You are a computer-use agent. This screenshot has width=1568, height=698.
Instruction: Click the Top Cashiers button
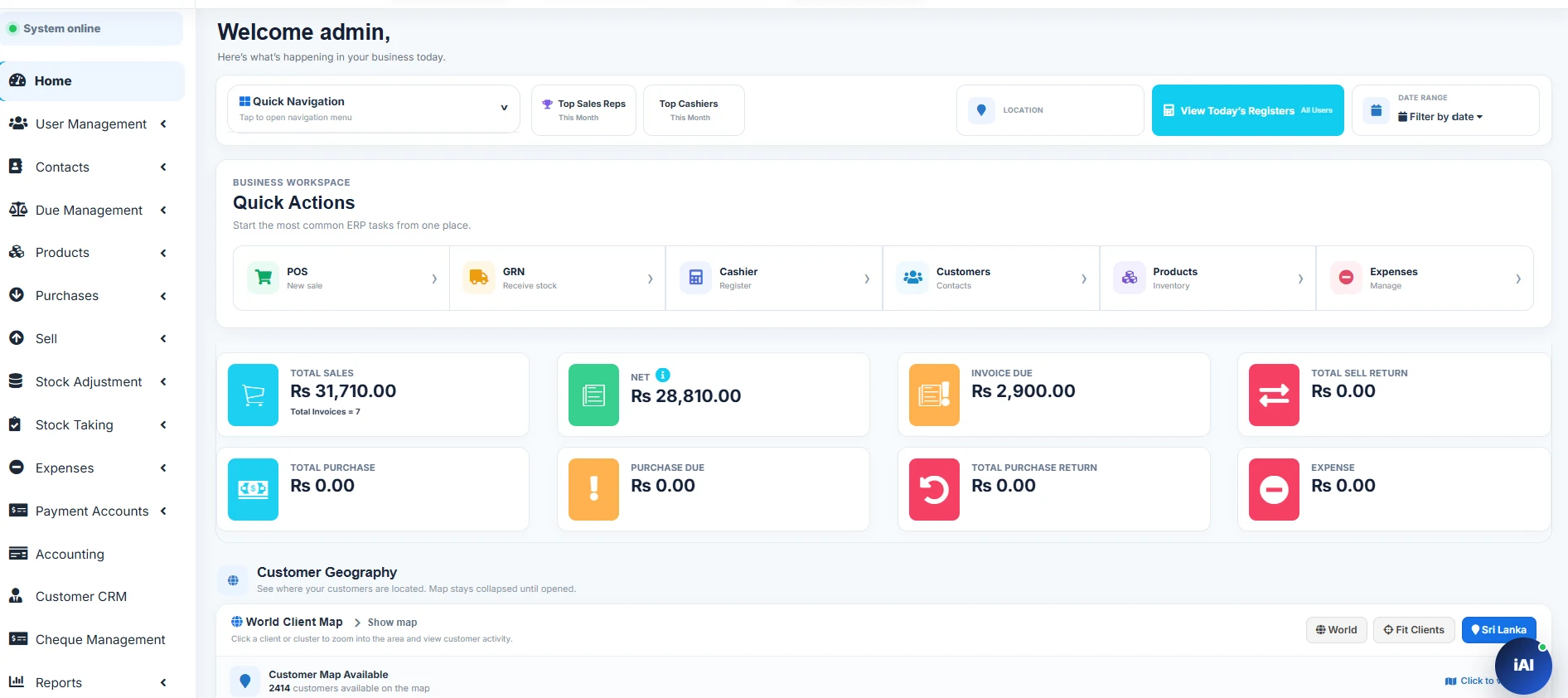coord(694,110)
